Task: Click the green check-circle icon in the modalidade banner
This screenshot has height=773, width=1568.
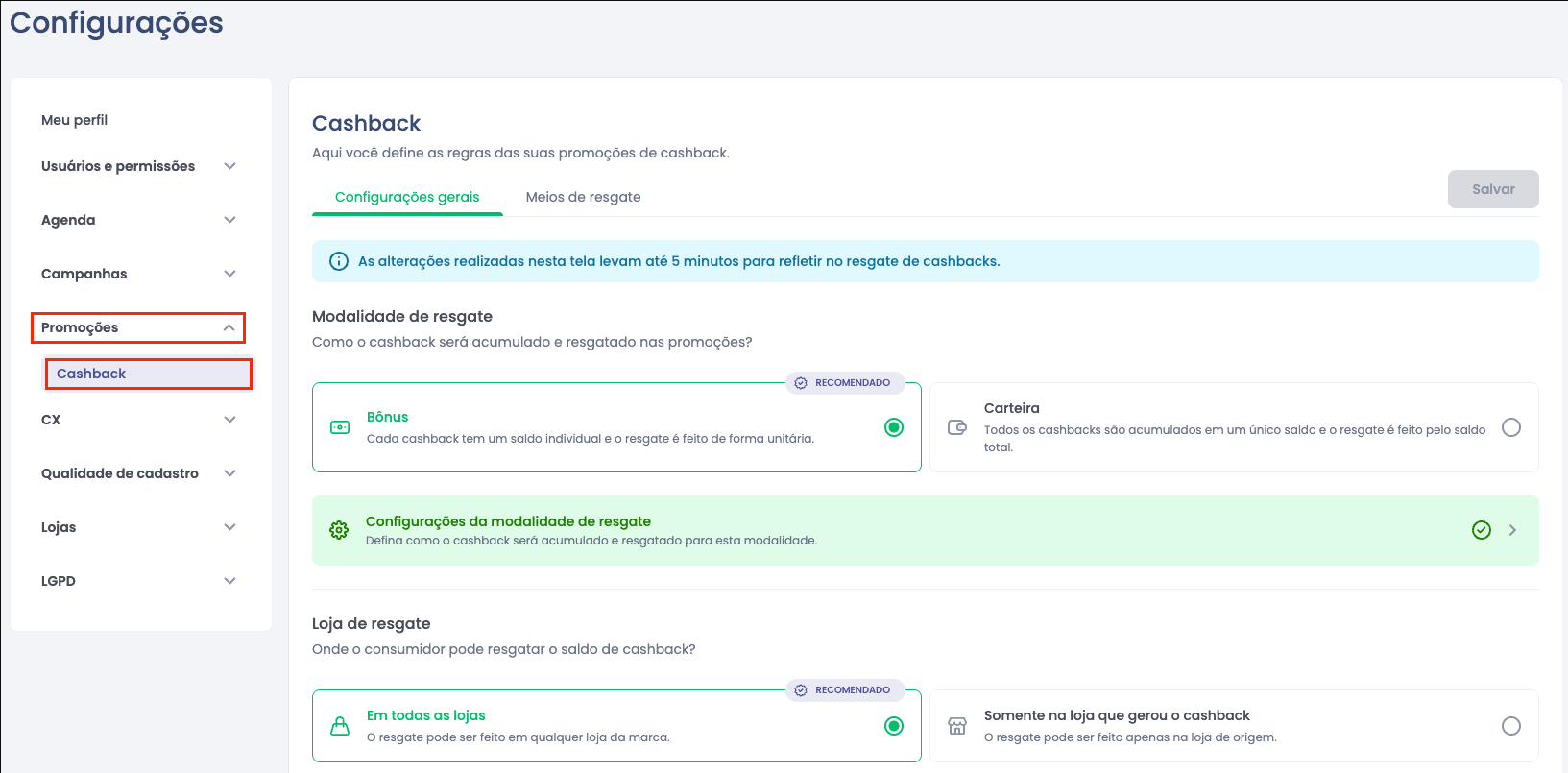Action: tap(1482, 530)
